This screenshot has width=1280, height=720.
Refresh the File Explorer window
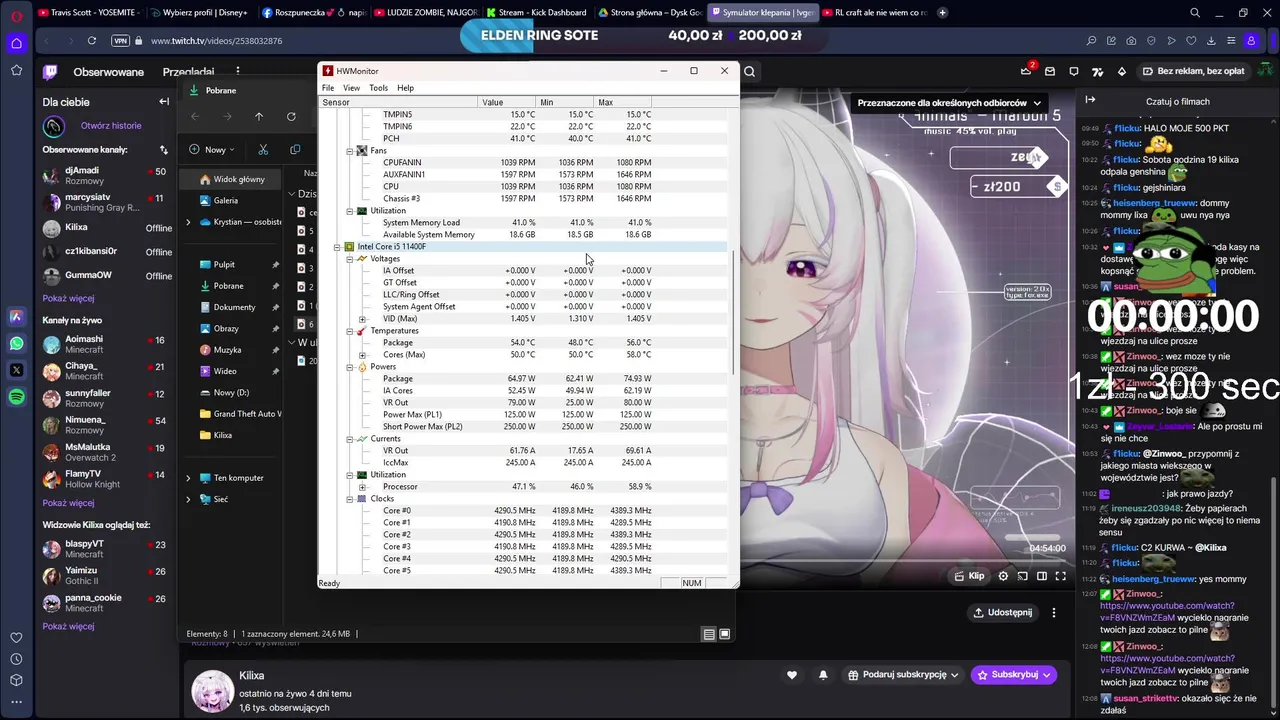tap(291, 116)
